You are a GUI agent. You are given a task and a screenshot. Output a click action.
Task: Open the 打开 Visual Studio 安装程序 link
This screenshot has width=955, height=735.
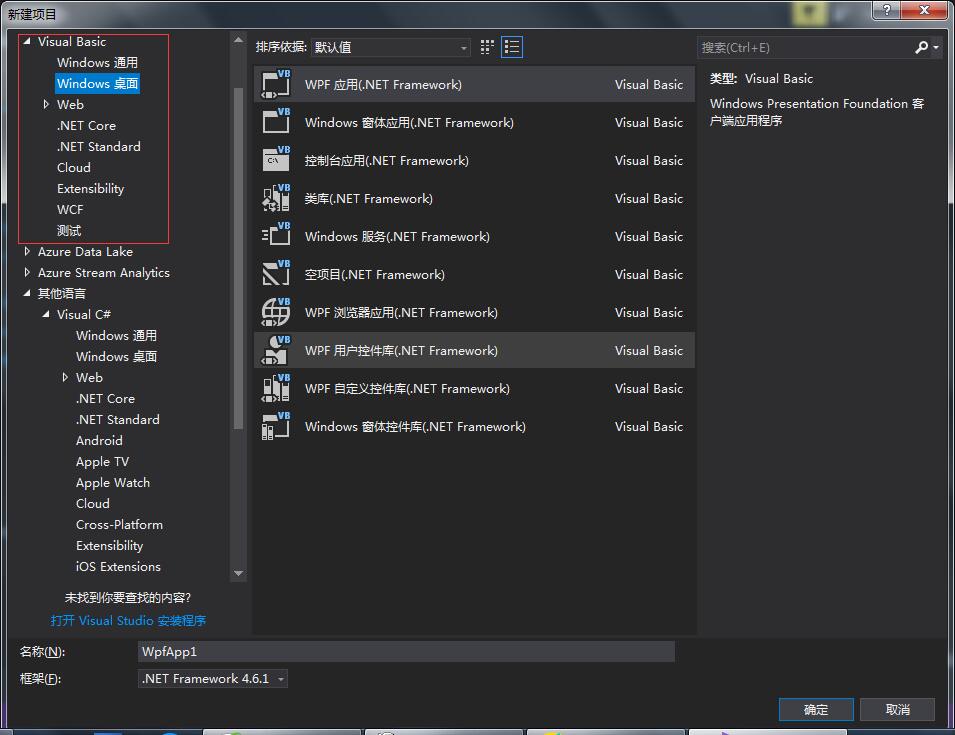point(128,621)
